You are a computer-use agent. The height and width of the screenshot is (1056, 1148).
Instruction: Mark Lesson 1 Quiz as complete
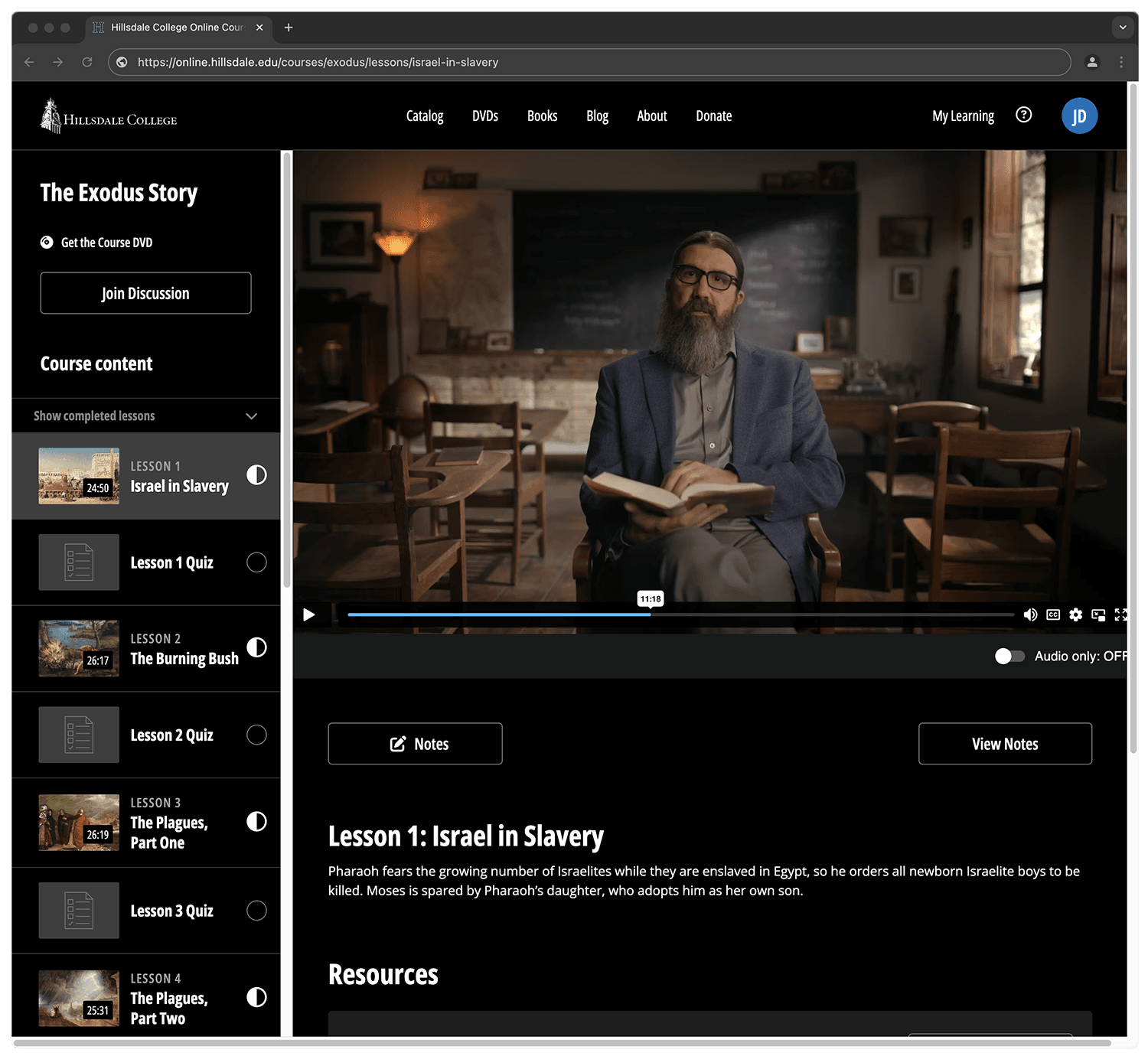256,562
